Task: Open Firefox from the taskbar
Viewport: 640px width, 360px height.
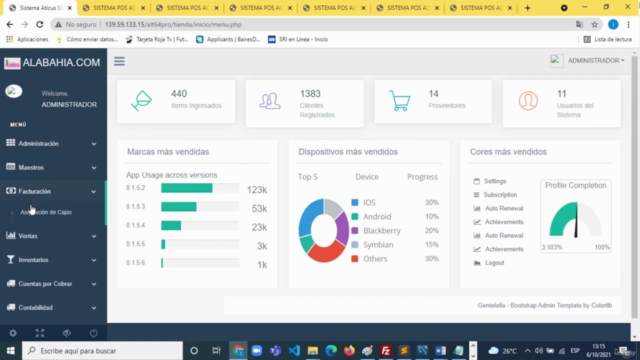Action: (349, 351)
